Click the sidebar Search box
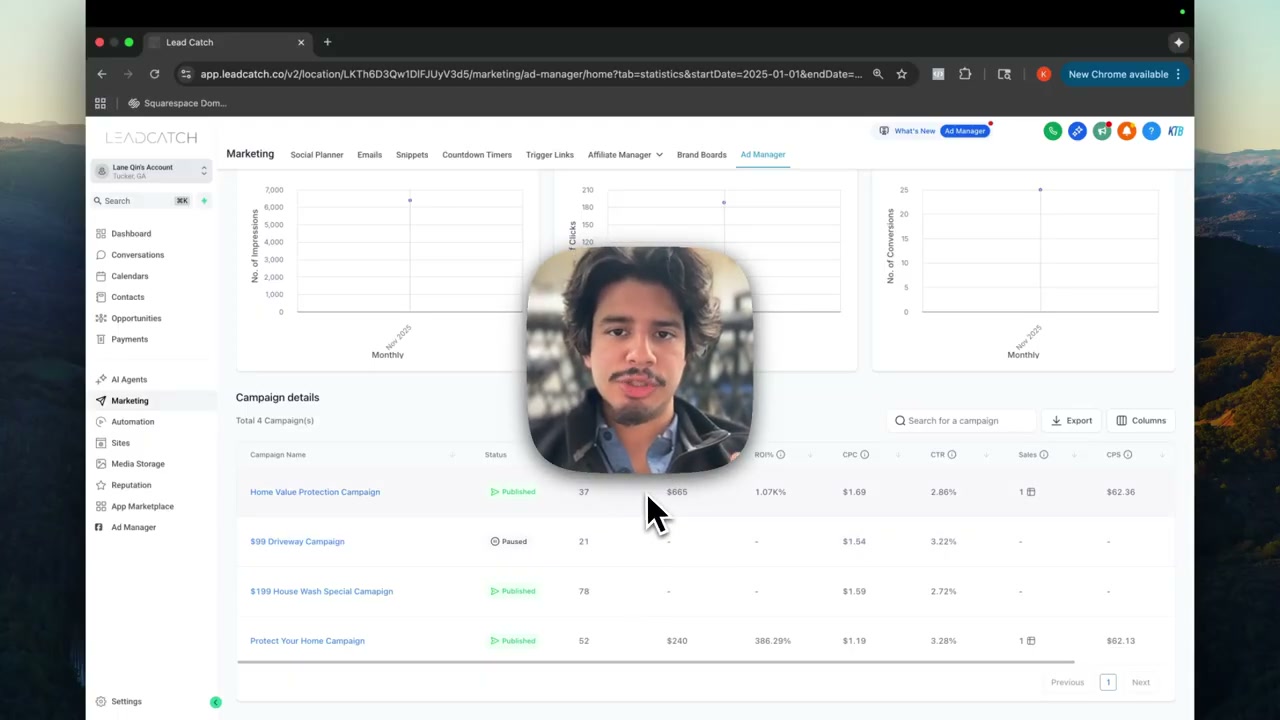The image size is (1280, 720). pyautogui.click(x=141, y=201)
